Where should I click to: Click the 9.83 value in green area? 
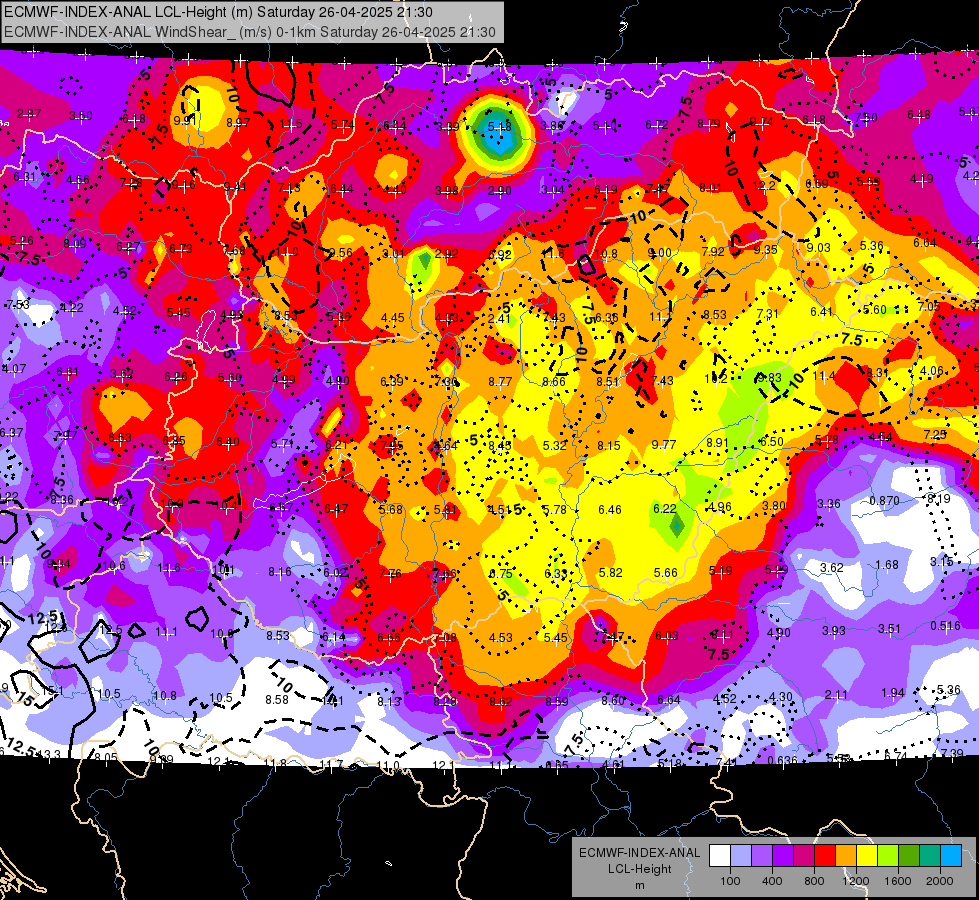tap(769, 377)
